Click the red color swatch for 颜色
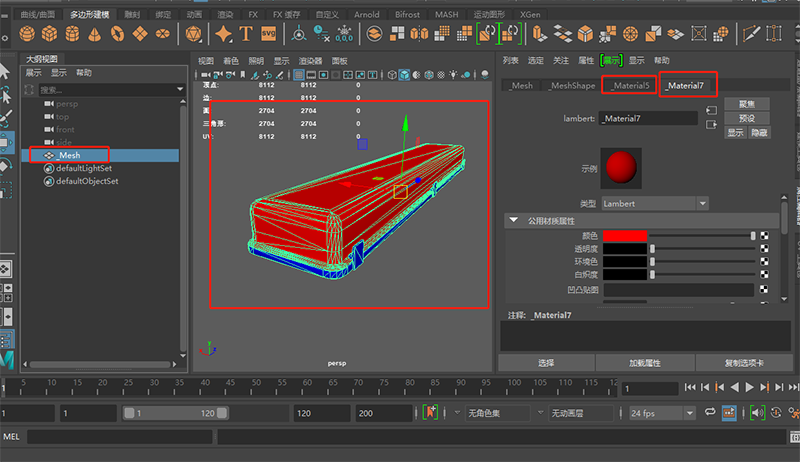The width and height of the screenshot is (800, 462). (625, 235)
